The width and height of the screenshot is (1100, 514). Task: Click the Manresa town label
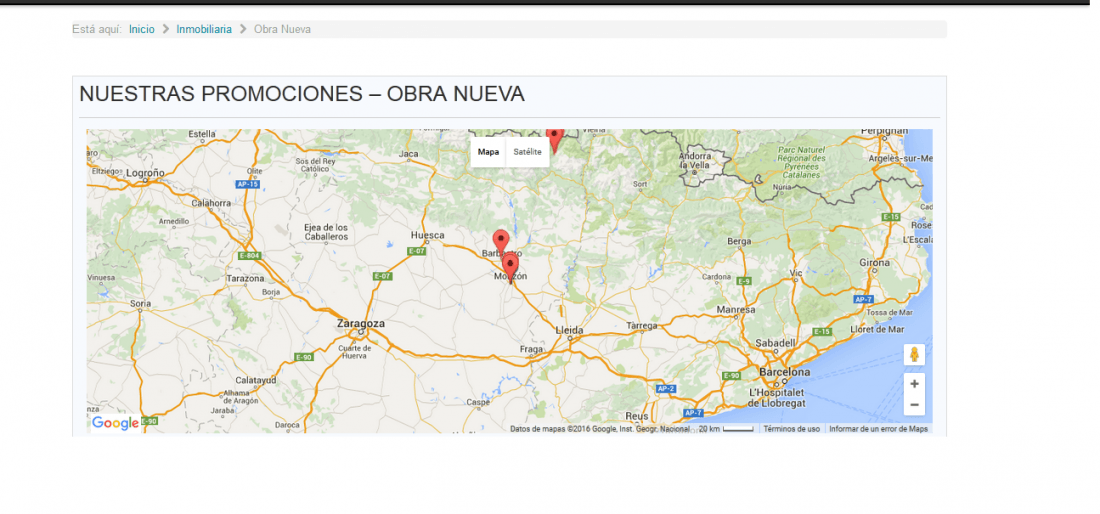pos(736,309)
